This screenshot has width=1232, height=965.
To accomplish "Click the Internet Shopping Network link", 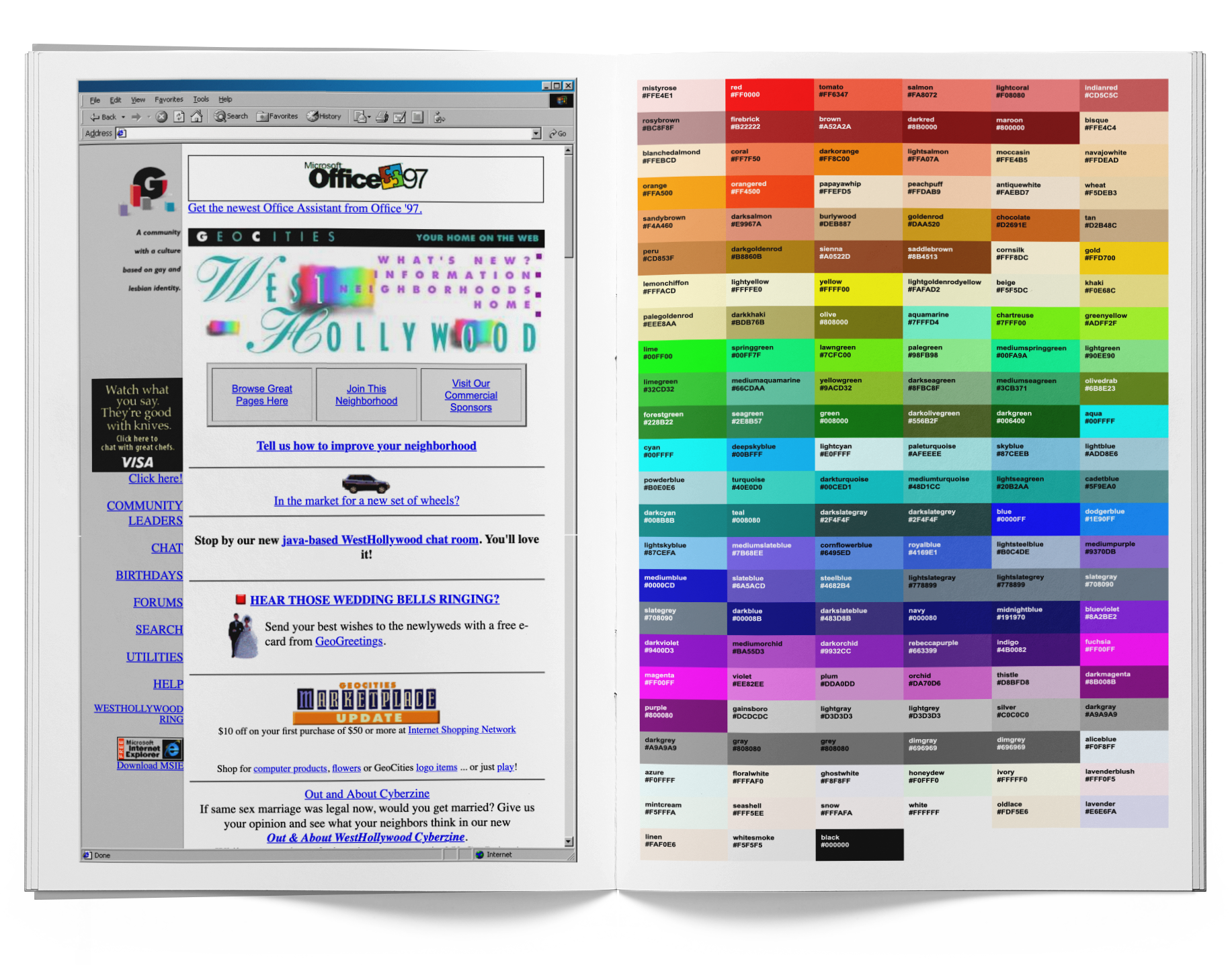I will [x=462, y=729].
